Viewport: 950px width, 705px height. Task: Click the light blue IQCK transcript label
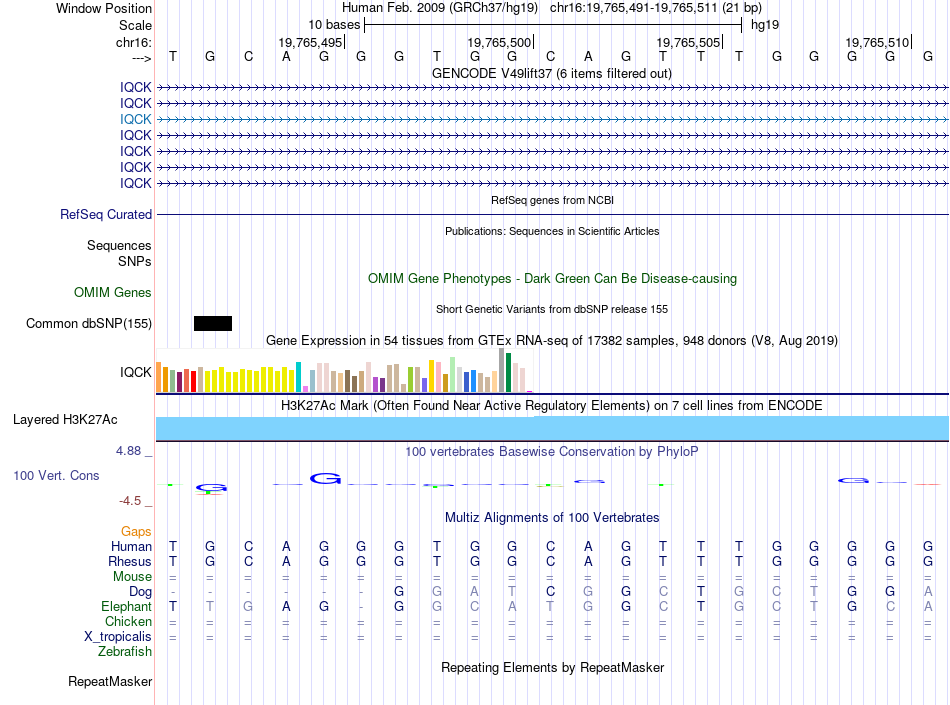tap(135, 119)
